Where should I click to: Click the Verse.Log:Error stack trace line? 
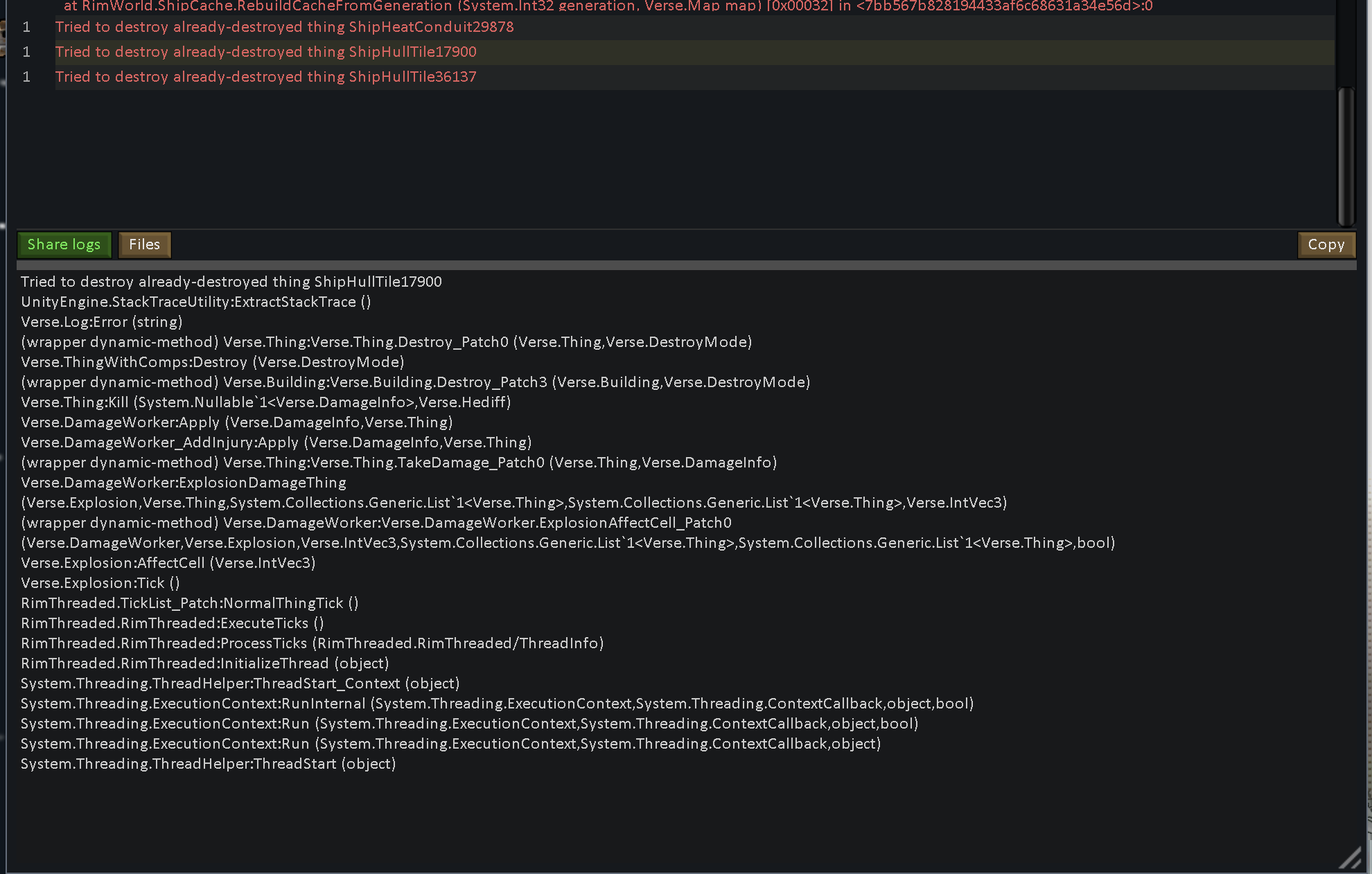point(102,322)
